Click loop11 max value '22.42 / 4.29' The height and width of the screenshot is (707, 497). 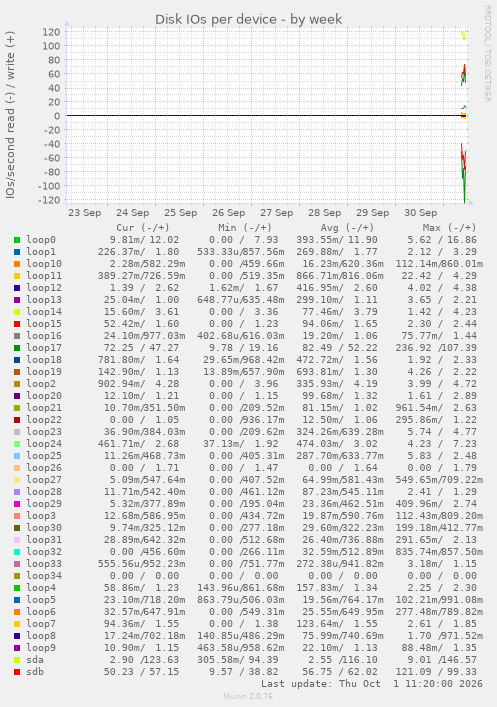pyautogui.click(x=439, y=276)
